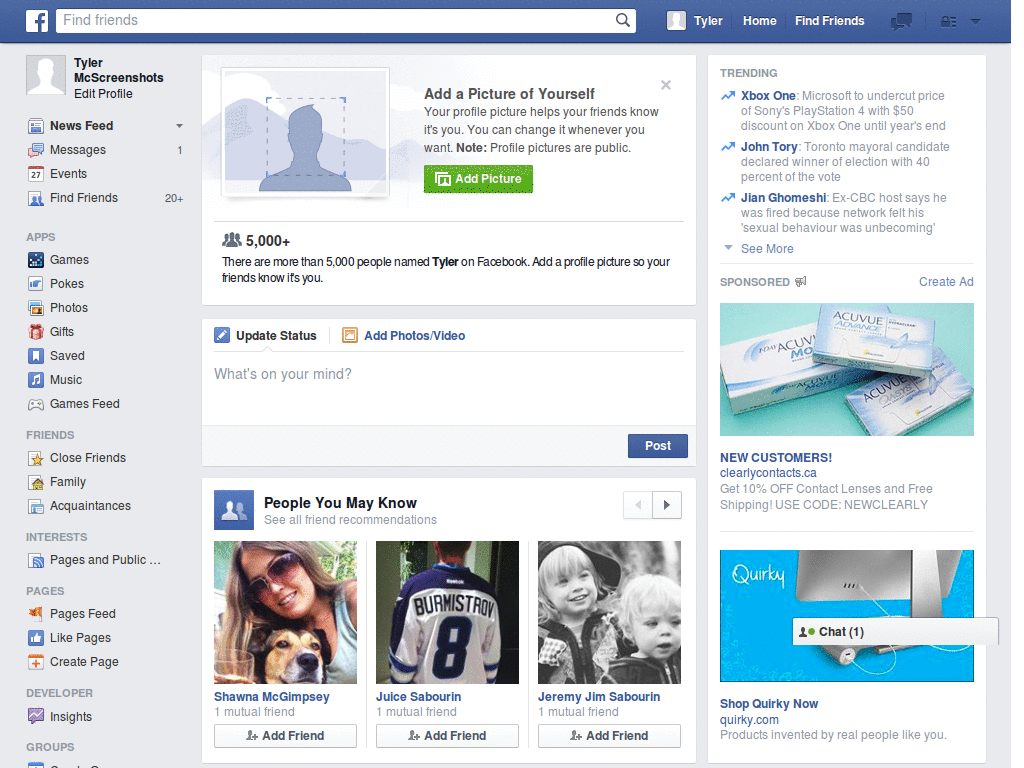Select the Update Status tab
The height and width of the screenshot is (768, 1024).
[x=266, y=336]
